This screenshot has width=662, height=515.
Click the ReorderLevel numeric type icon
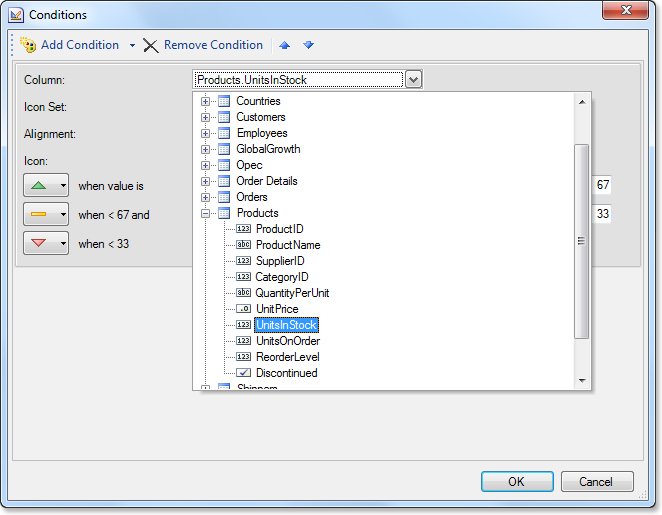pos(244,357)
